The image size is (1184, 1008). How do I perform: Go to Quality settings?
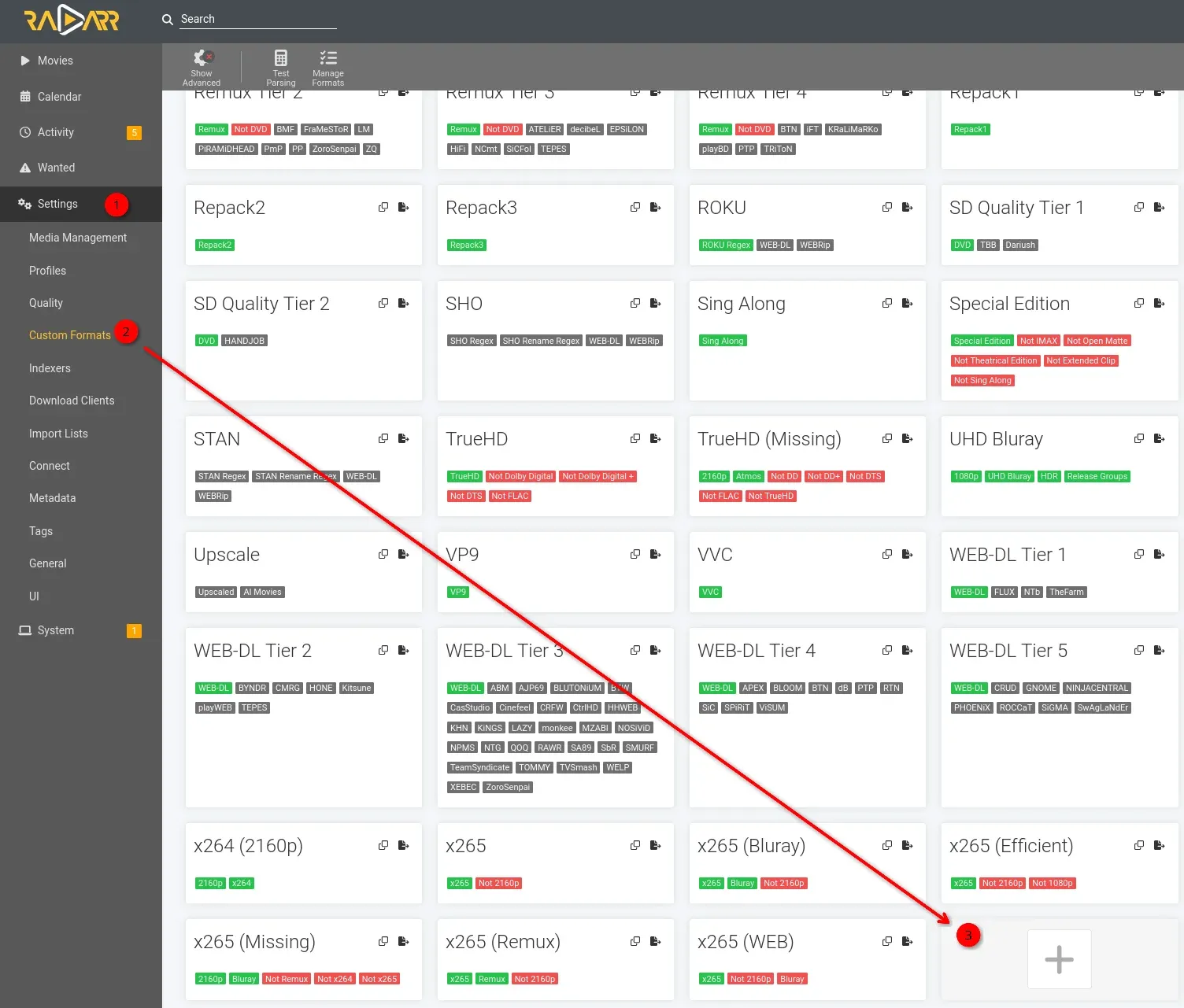click(46, 303)
